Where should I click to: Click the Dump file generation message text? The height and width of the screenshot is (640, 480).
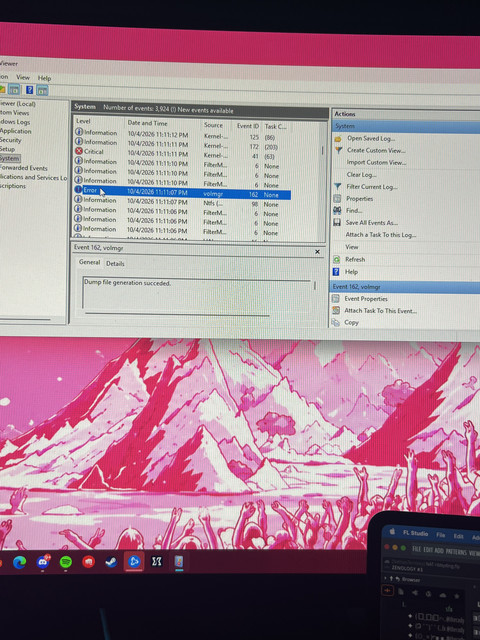(127, 282)
